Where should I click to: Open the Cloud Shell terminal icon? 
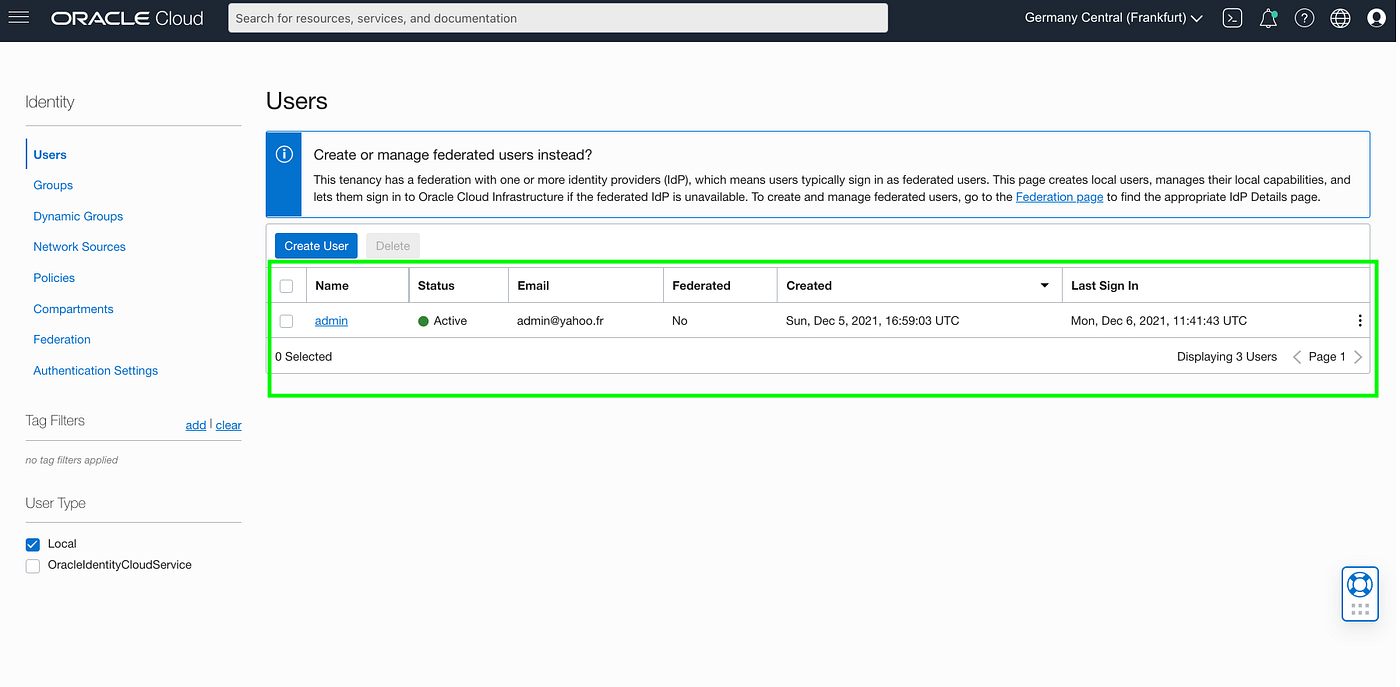point(1232,17)
